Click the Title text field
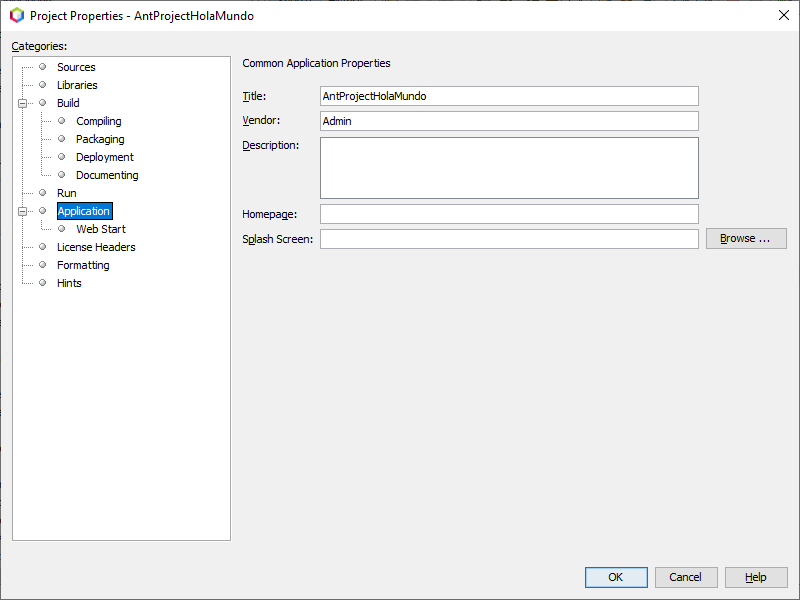The width and height of the screenshot is (800, 600). point(509,96)
